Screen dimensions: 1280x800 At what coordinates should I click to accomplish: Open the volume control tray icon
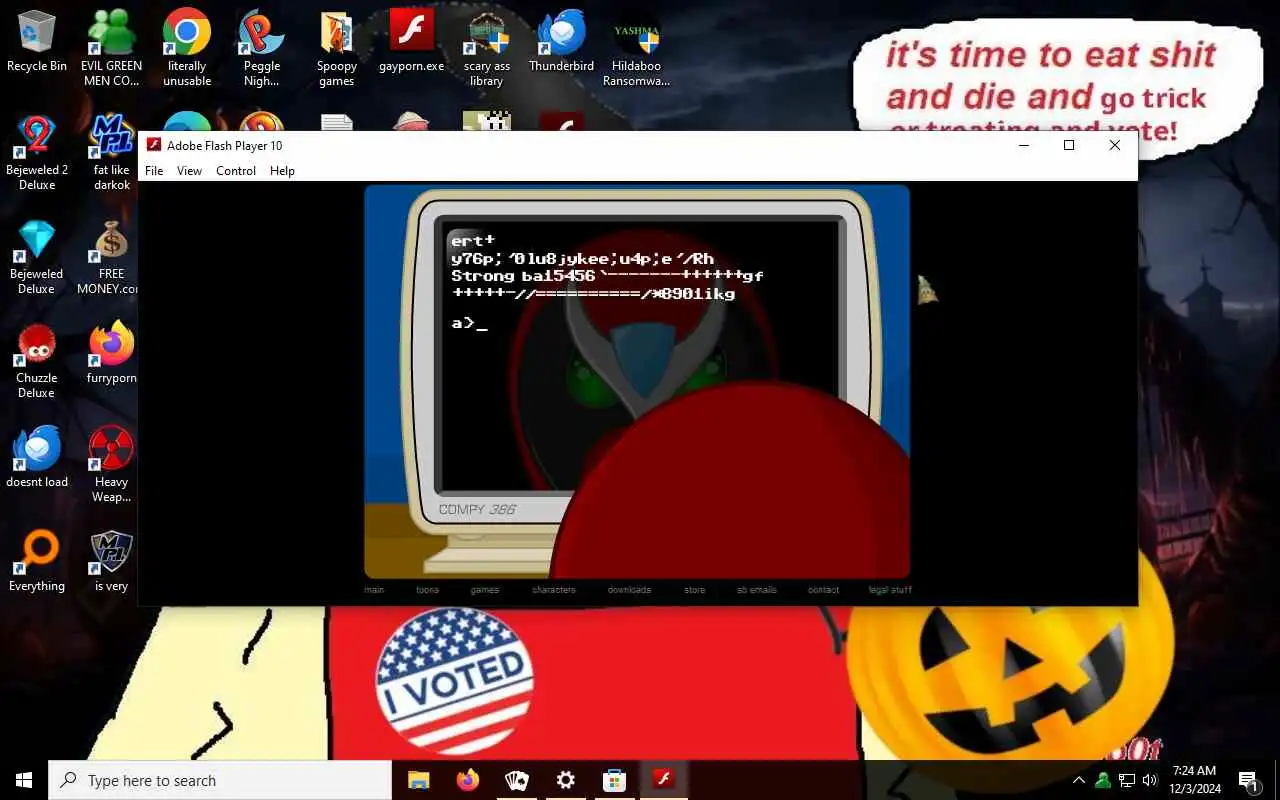(x=1150, y=780)
